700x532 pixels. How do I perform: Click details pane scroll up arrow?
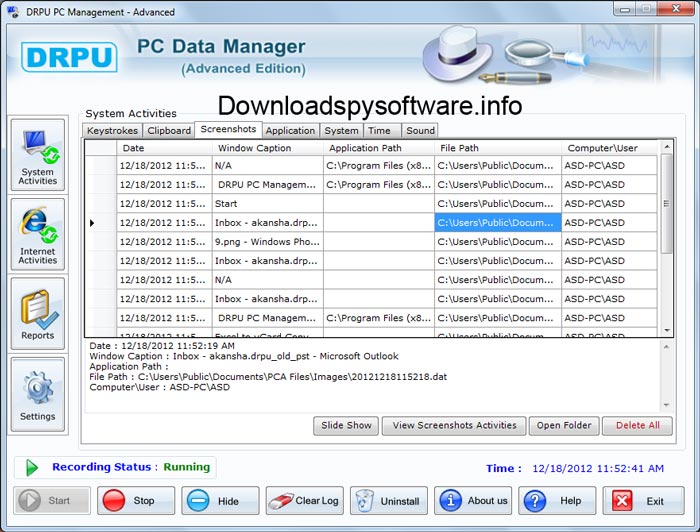[x=666, y=346]
